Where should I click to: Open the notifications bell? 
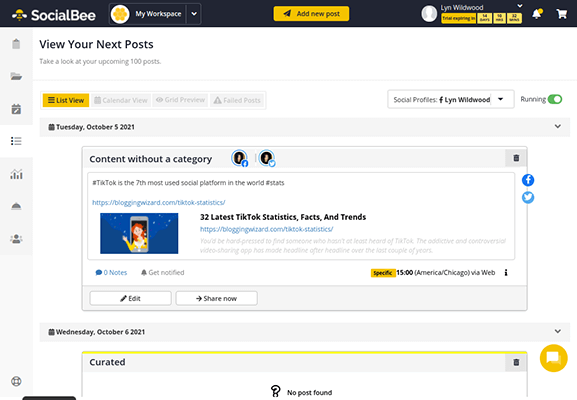(x=537, y=14)
